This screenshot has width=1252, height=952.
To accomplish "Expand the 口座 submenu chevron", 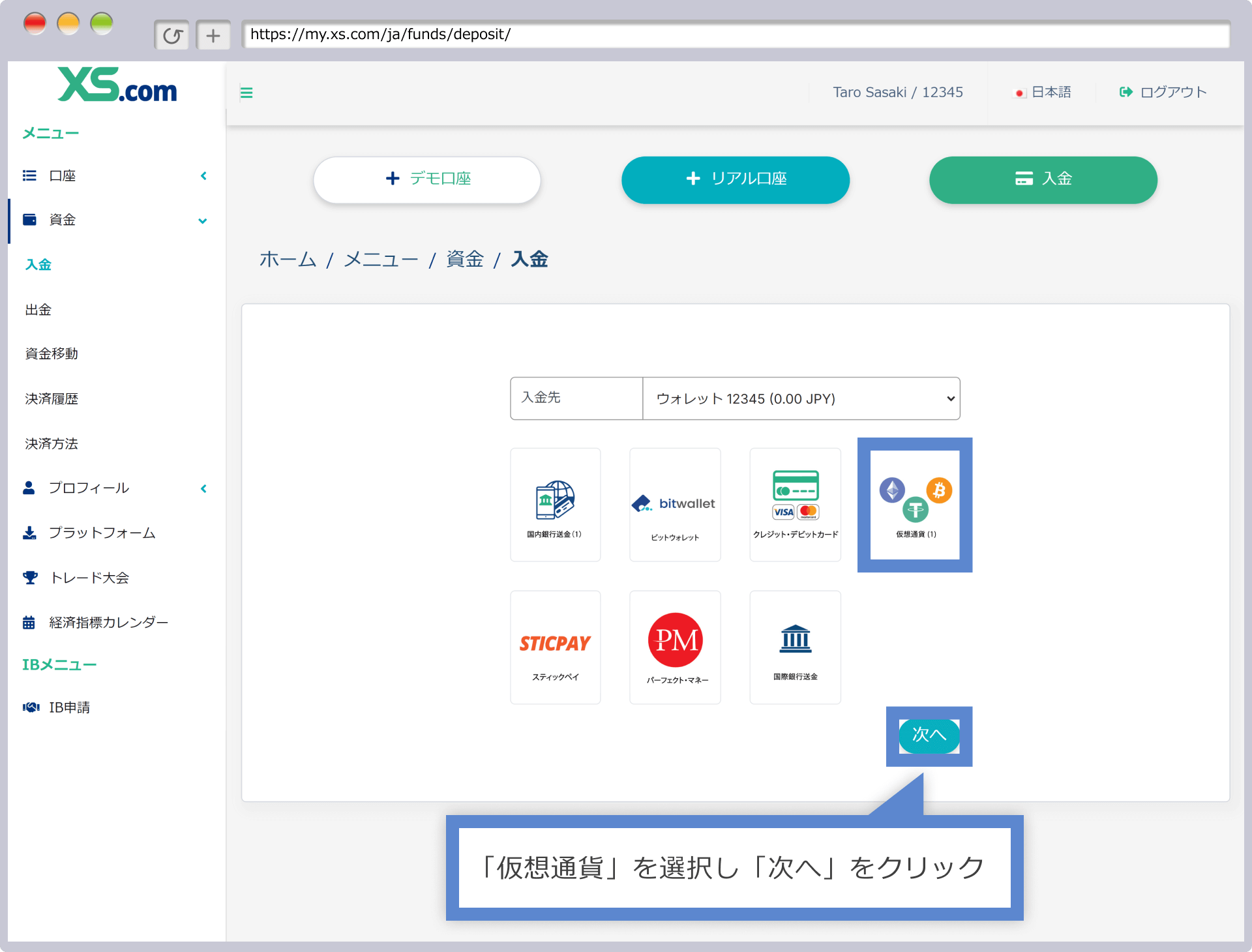I will point(203,175).
